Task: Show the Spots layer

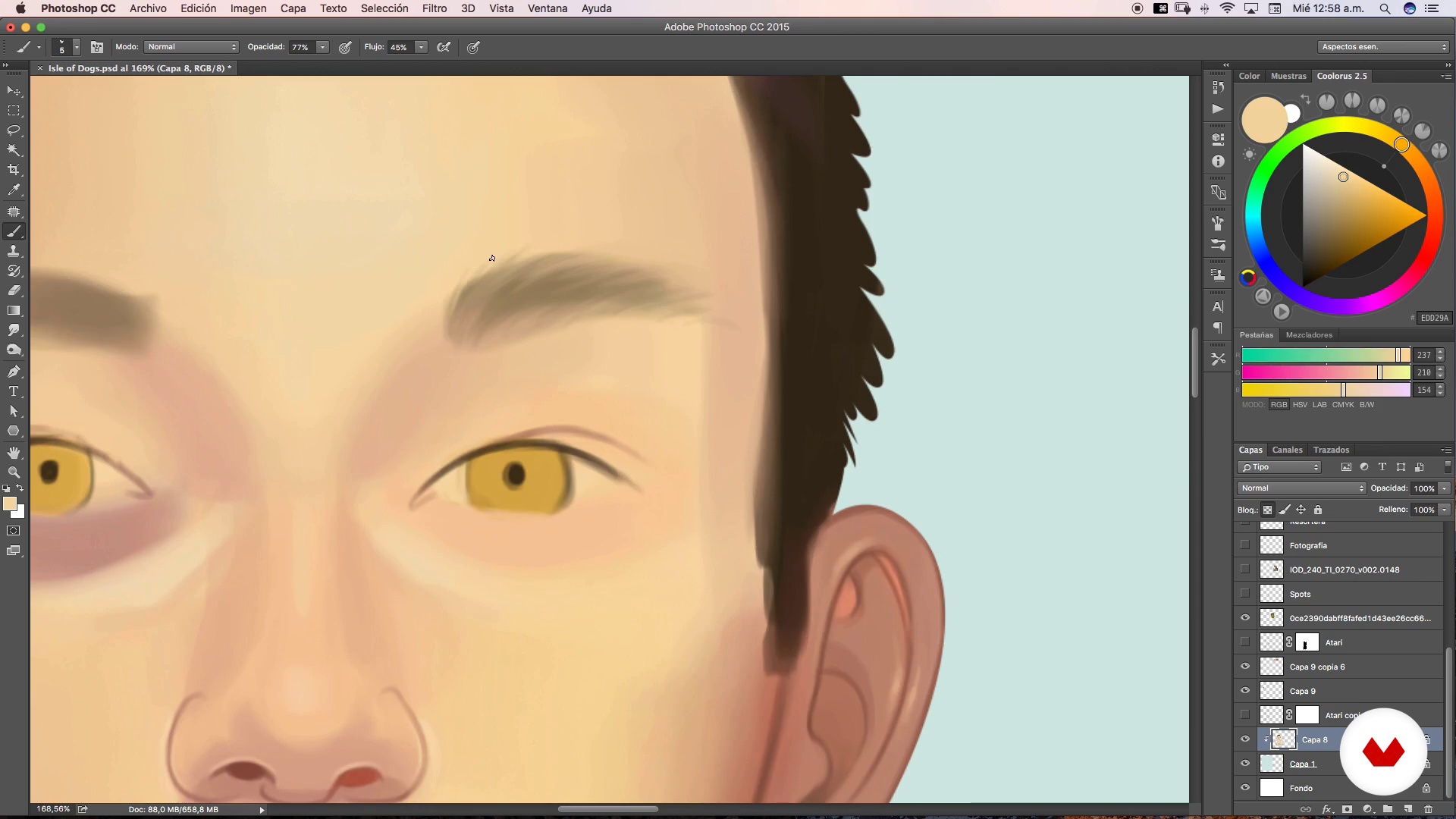Action: (x=1245, y=594)
